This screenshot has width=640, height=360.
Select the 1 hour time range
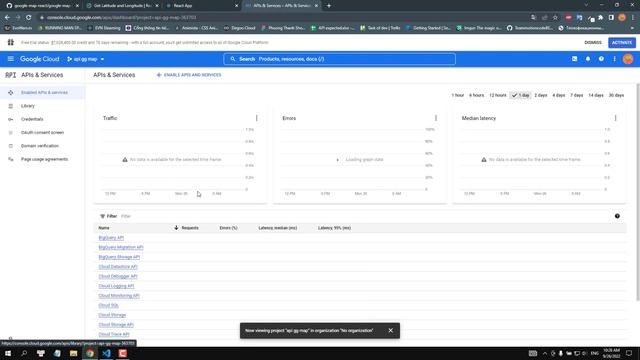(x=458, y=95)
